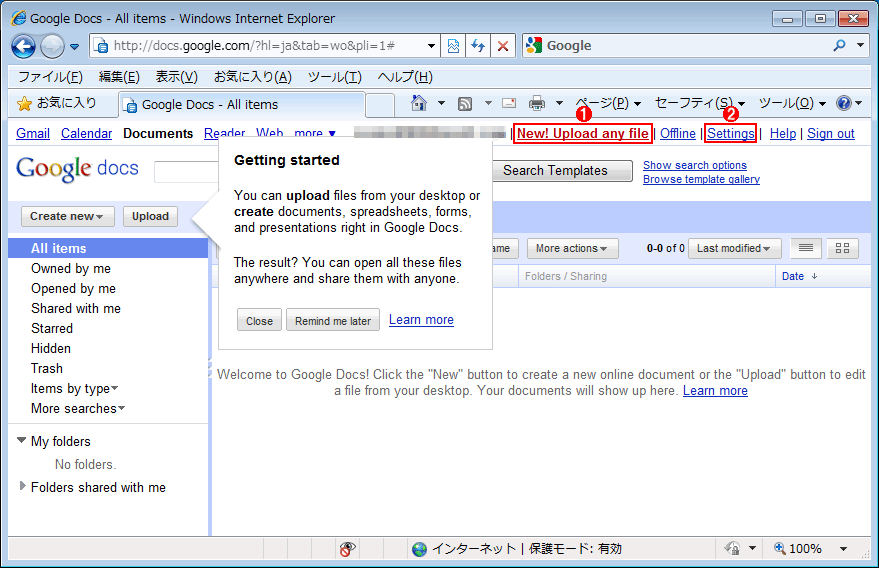
Task: Open the Trash view
Action: tap(47, 368)
